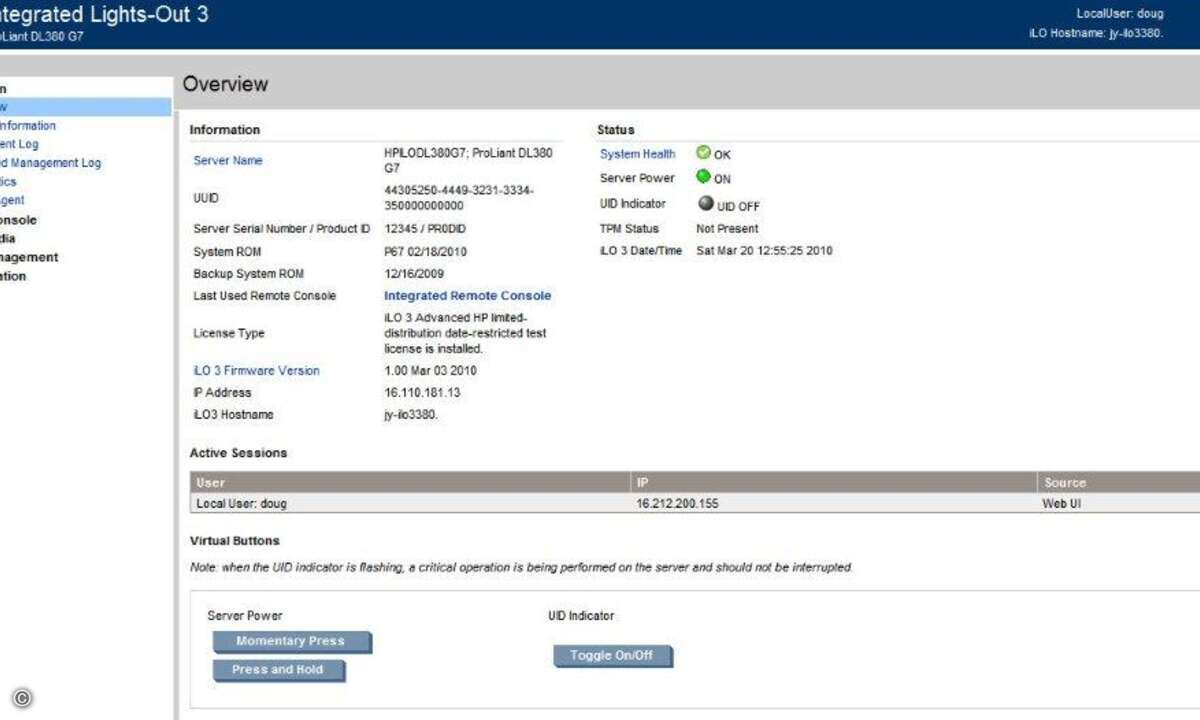Click the iLO3 Hostname value 'jy-ilo3380.'
Image resolution: width=1200 pixels, height=720 pixels.
click(411, 415)
